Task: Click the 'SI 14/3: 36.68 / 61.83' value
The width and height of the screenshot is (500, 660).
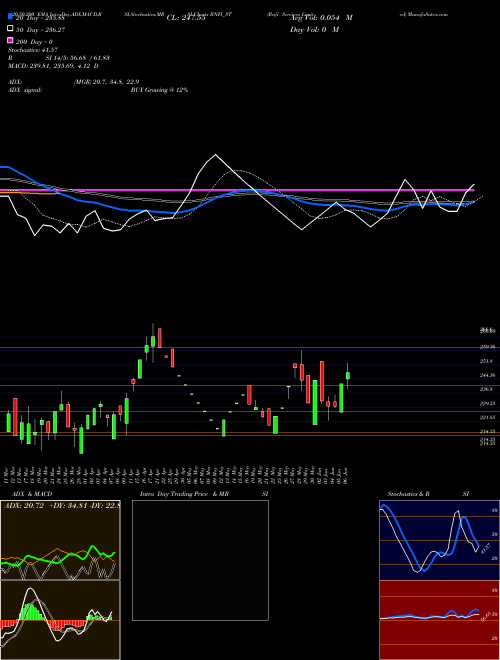Action: click(x=78, y=58)
